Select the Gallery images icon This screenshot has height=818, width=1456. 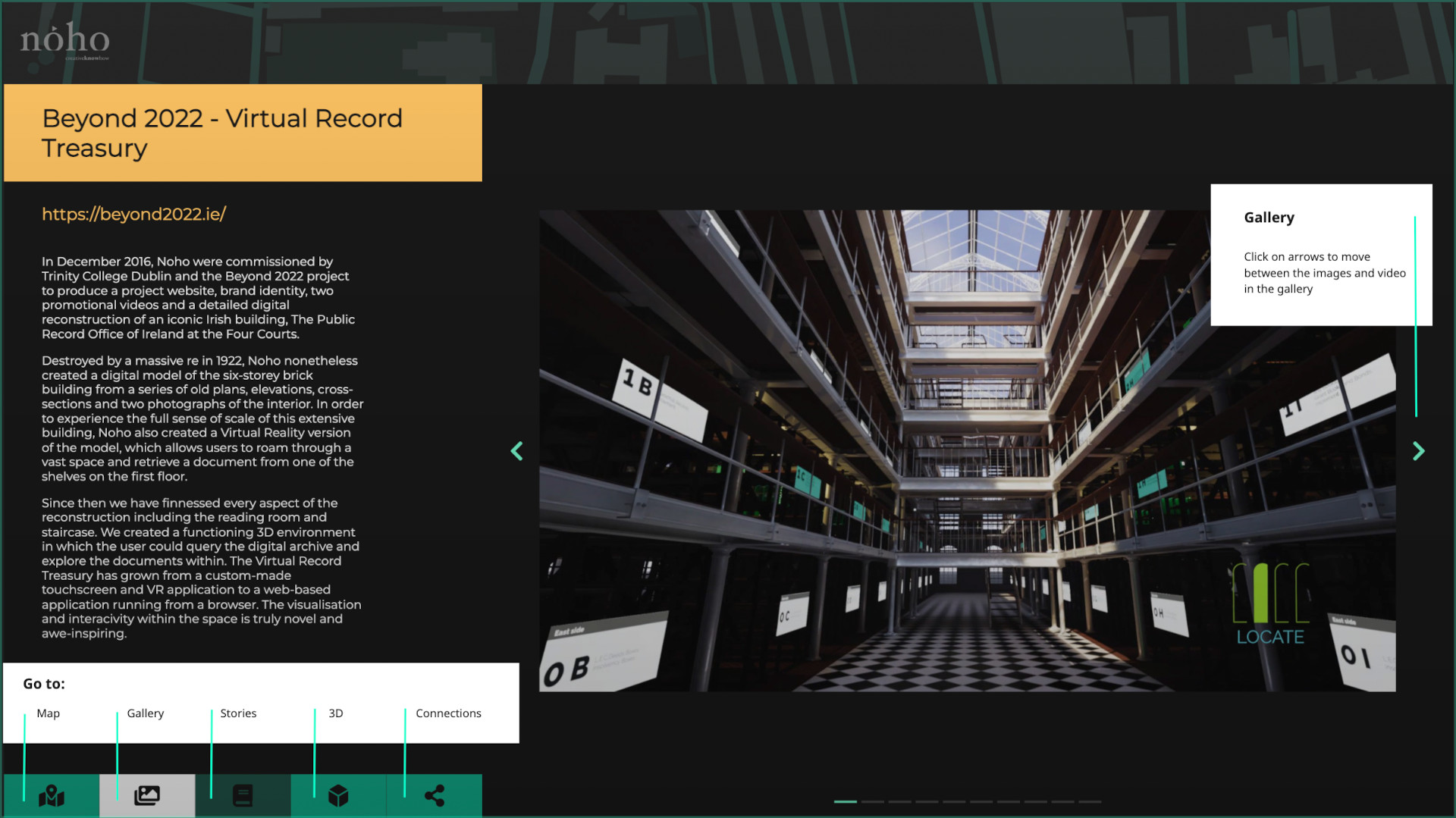click(x=146, y=795)
